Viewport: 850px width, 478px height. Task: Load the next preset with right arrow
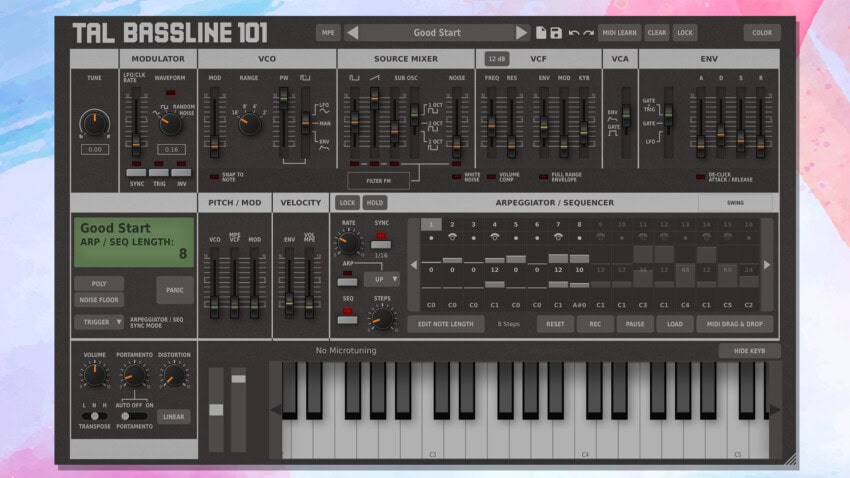click(x=521, y=33)
